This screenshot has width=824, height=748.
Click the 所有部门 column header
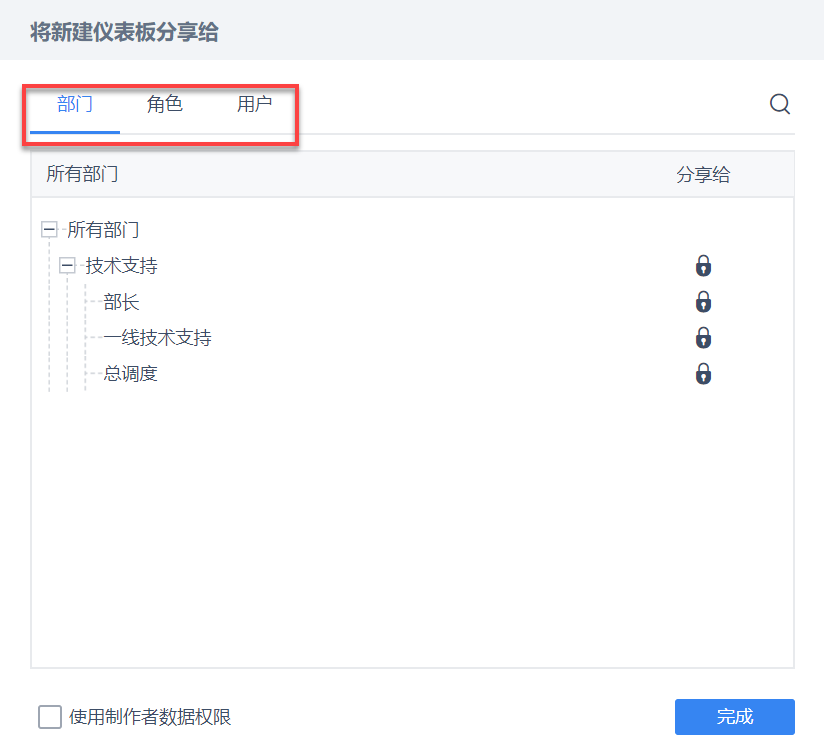(82, 174)
